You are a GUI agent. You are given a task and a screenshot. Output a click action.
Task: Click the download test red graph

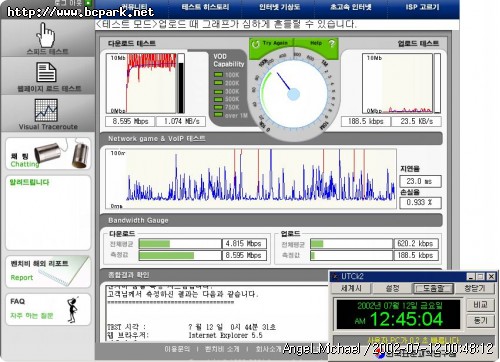141,83
